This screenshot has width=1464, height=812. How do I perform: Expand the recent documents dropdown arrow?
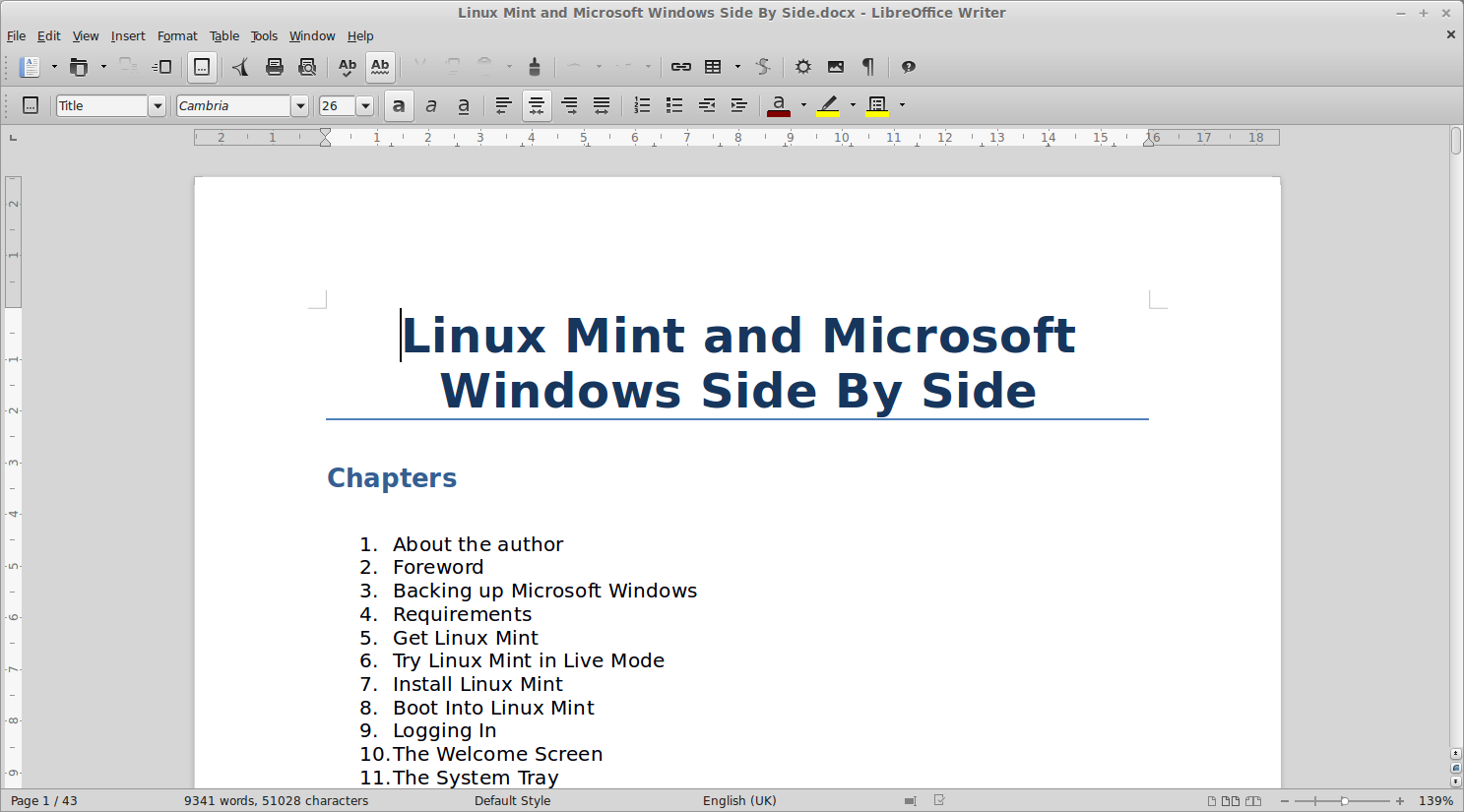(103, 67)
